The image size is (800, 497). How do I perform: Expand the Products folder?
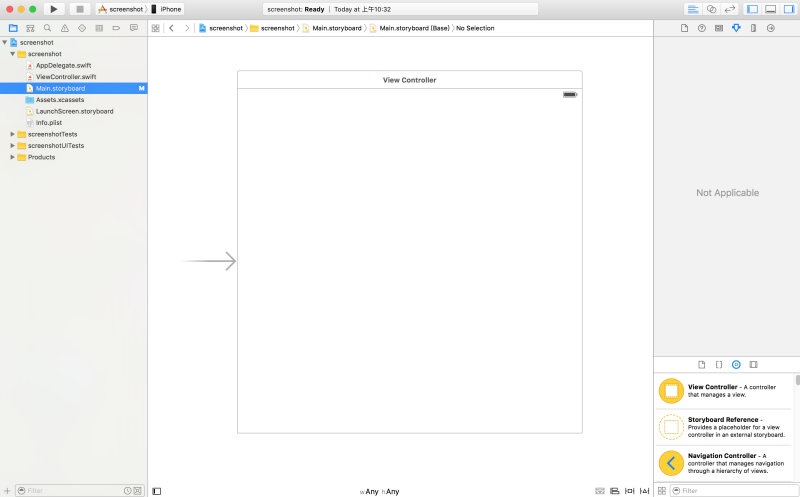[x=12, y=157]
